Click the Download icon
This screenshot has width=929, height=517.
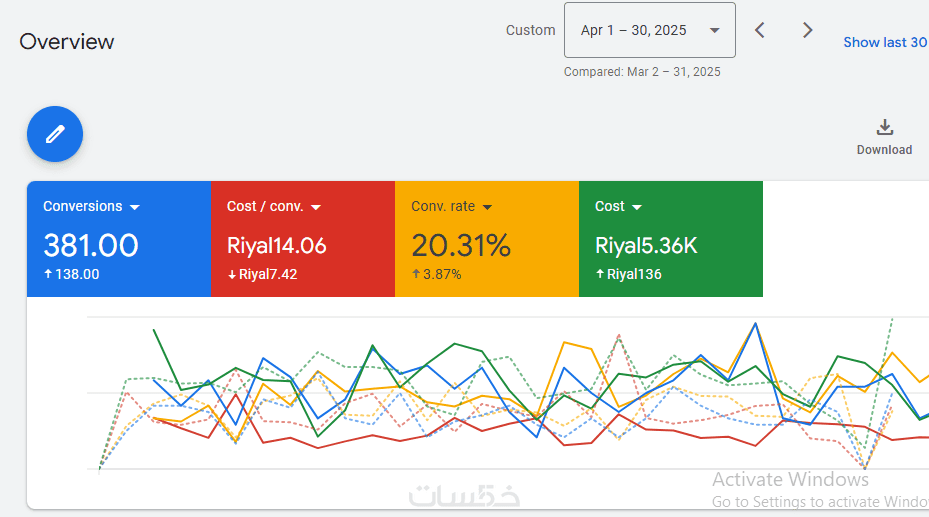(884, 128)
